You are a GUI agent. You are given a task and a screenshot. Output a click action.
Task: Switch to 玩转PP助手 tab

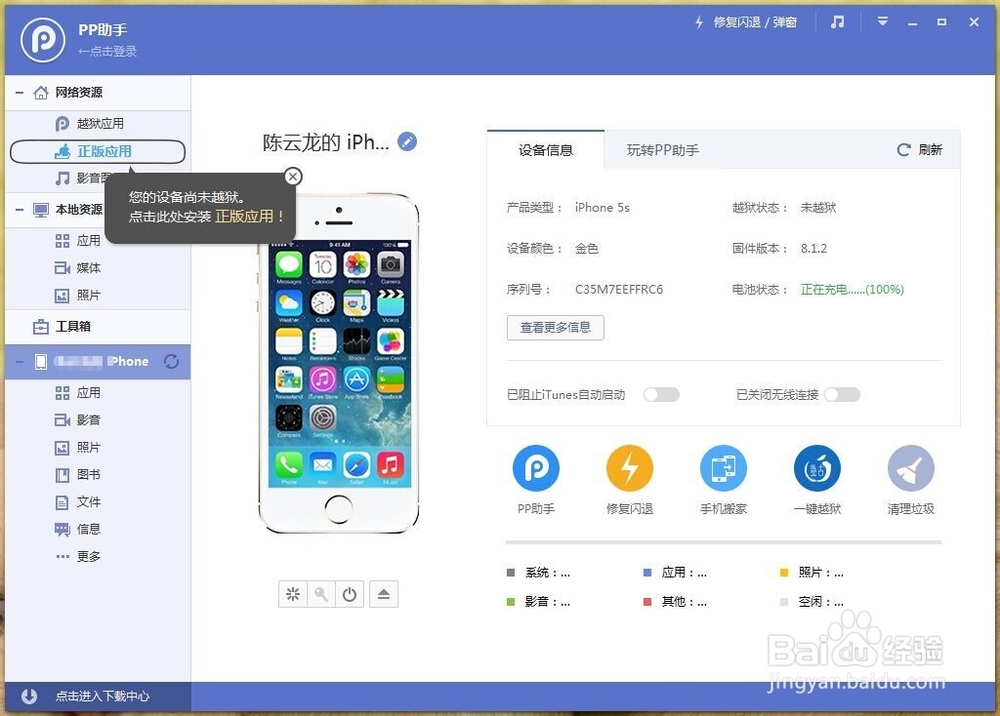663,150
